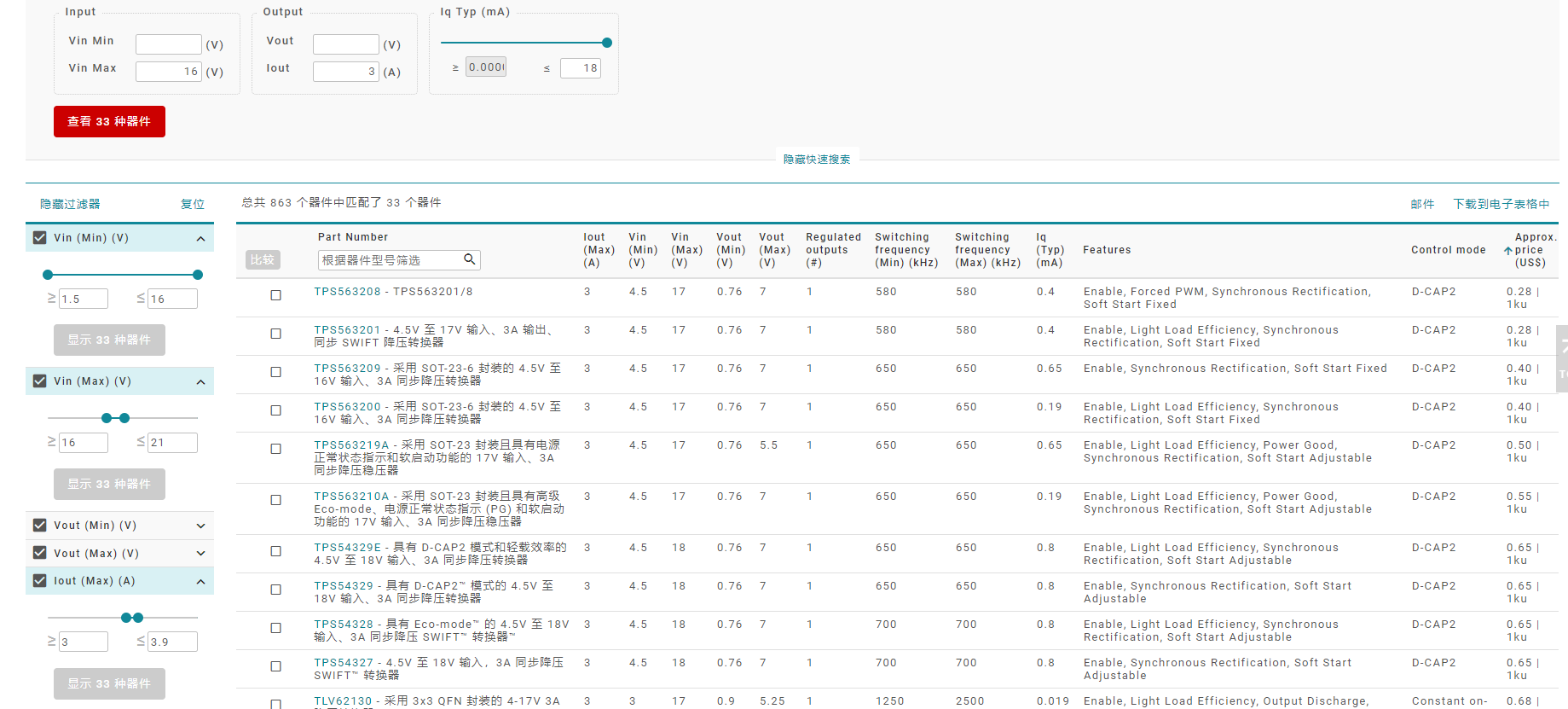Expand the Vout (Max) (V) filter chevron
The width and height of the screenshot is (1568, 709).
[200, 554]
